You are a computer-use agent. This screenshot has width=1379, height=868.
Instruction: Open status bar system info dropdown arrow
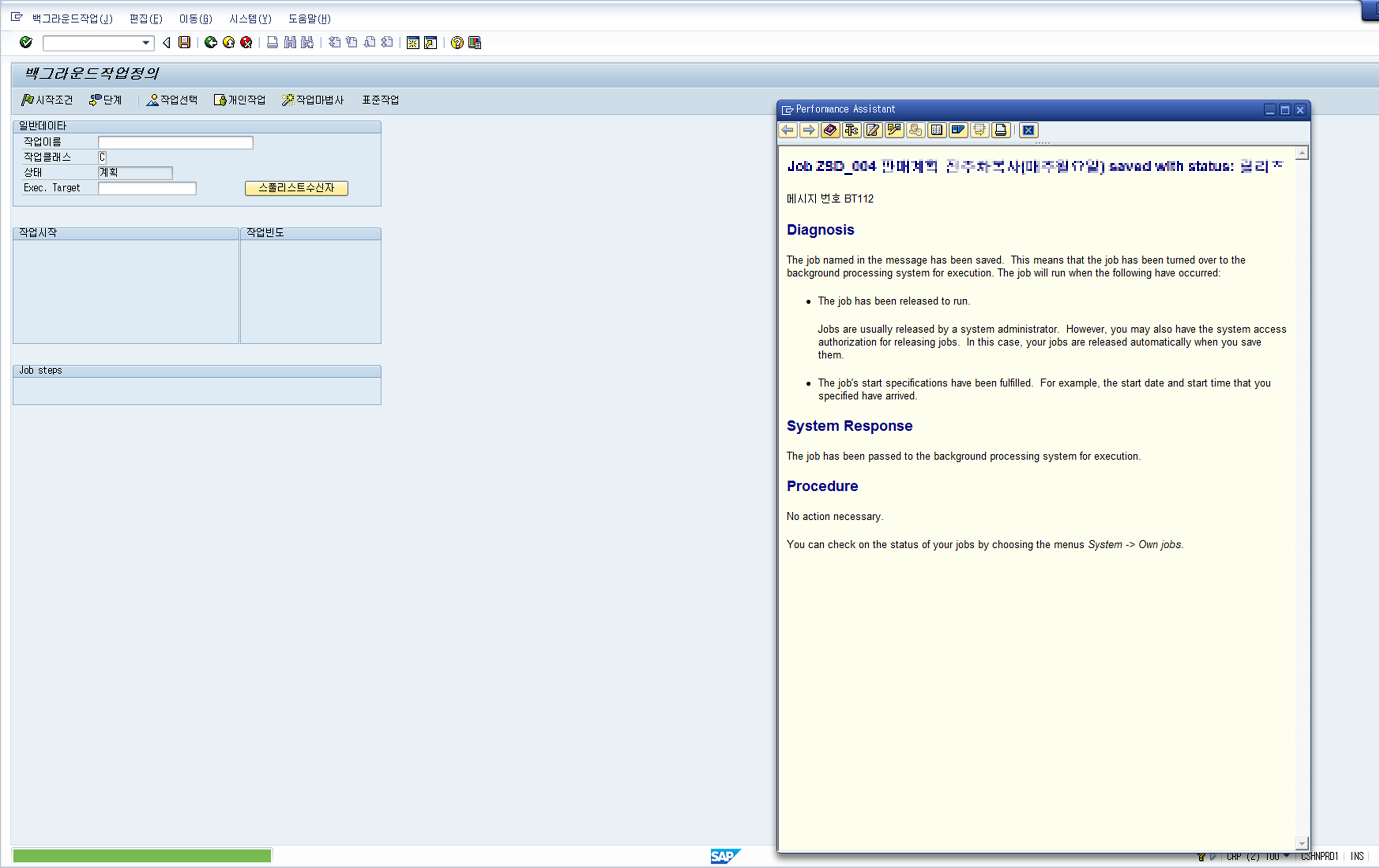(x=1287, y=855)
